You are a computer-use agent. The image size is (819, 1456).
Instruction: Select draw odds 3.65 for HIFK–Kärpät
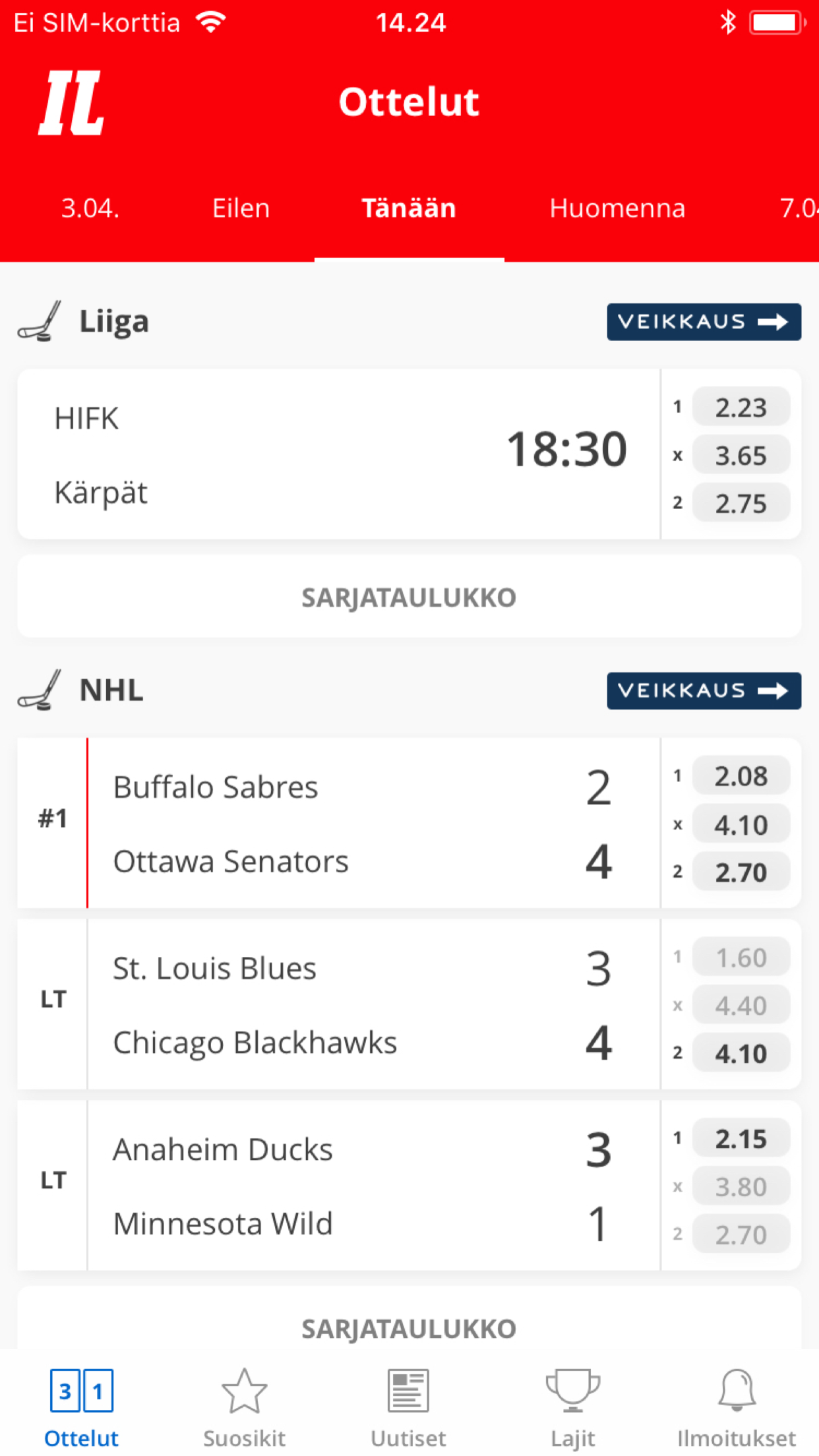(741, 456)
